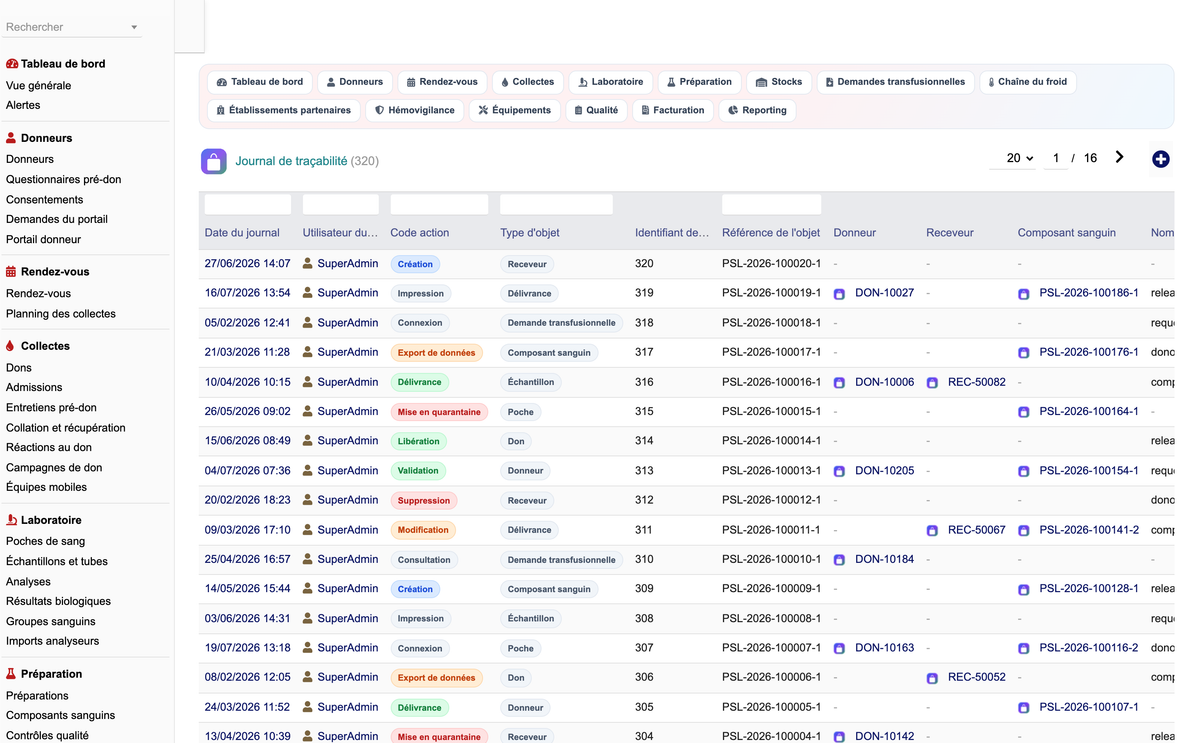Click the Suppression badge in row 312
Image resolution: width=1200 pixels, height=743 pixels.
[424, 501]
